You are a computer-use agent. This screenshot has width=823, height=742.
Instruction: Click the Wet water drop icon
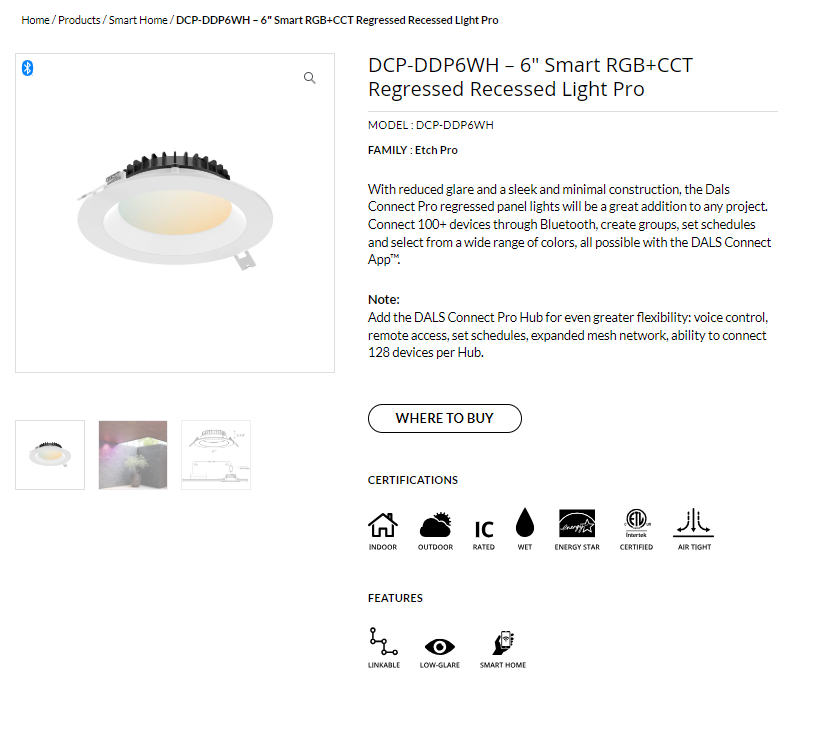[524, 523]
